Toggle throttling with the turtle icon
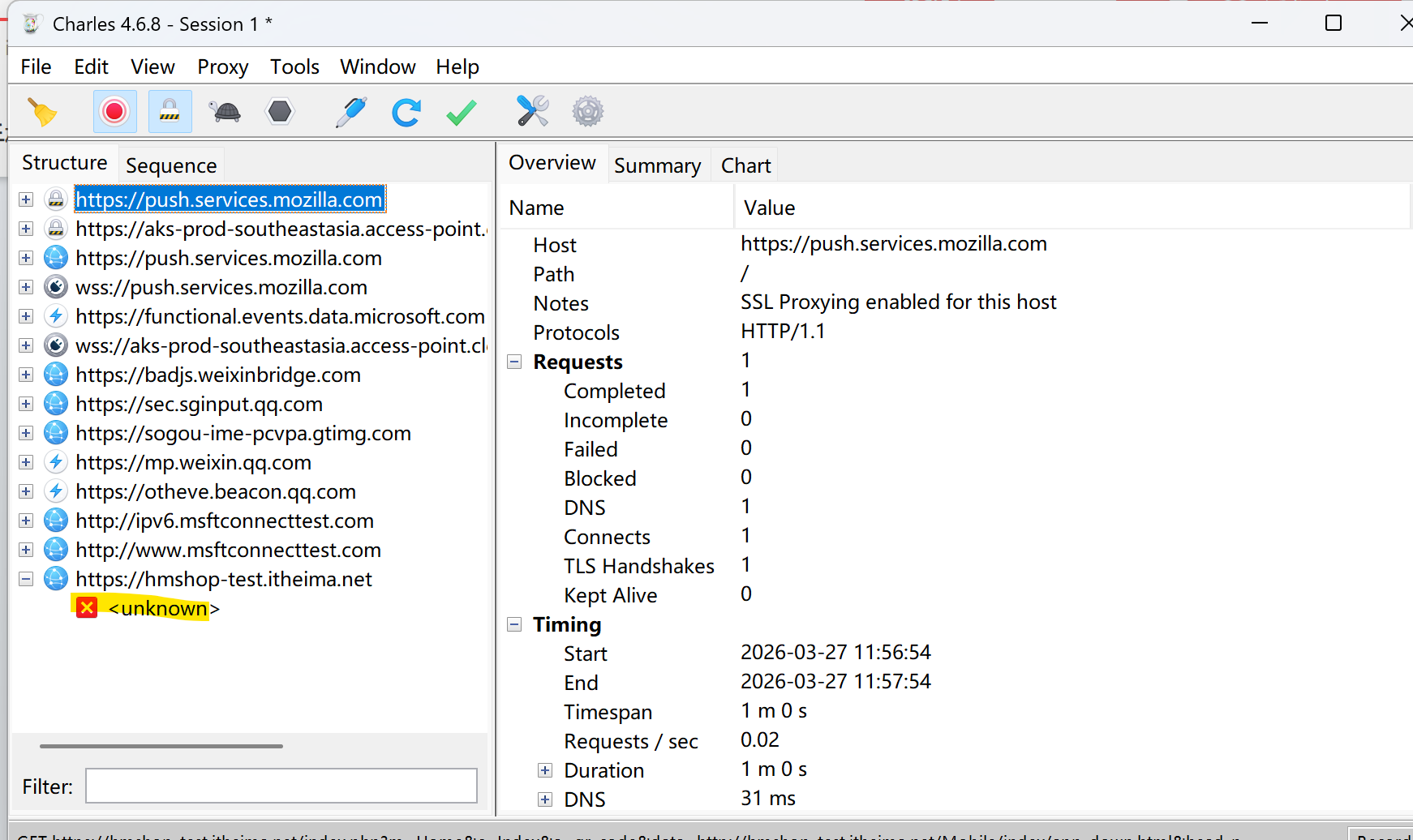The image size is (1413, 840). [x=225, y=111]
